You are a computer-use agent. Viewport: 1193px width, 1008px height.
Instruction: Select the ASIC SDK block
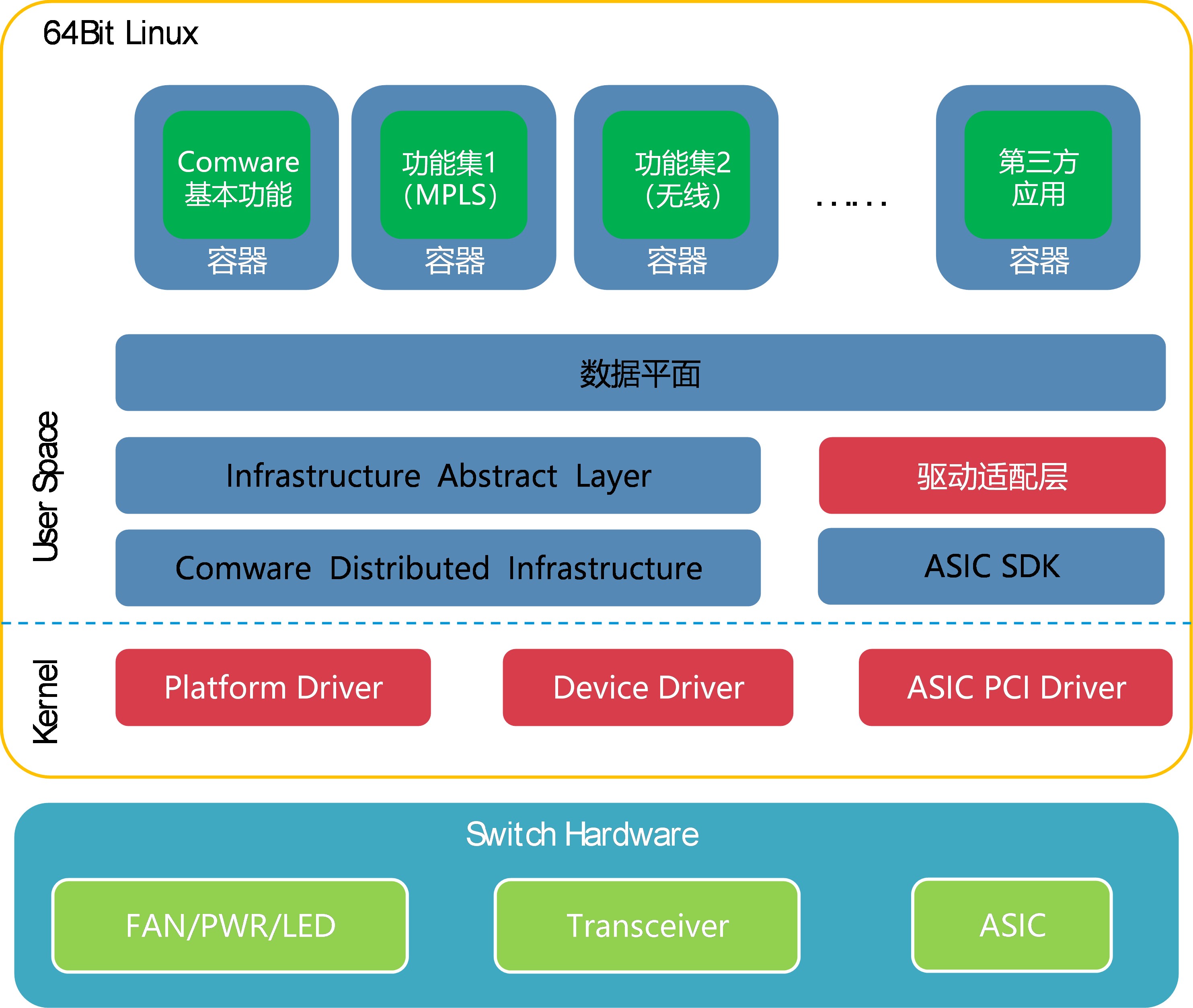pos(991,566)
